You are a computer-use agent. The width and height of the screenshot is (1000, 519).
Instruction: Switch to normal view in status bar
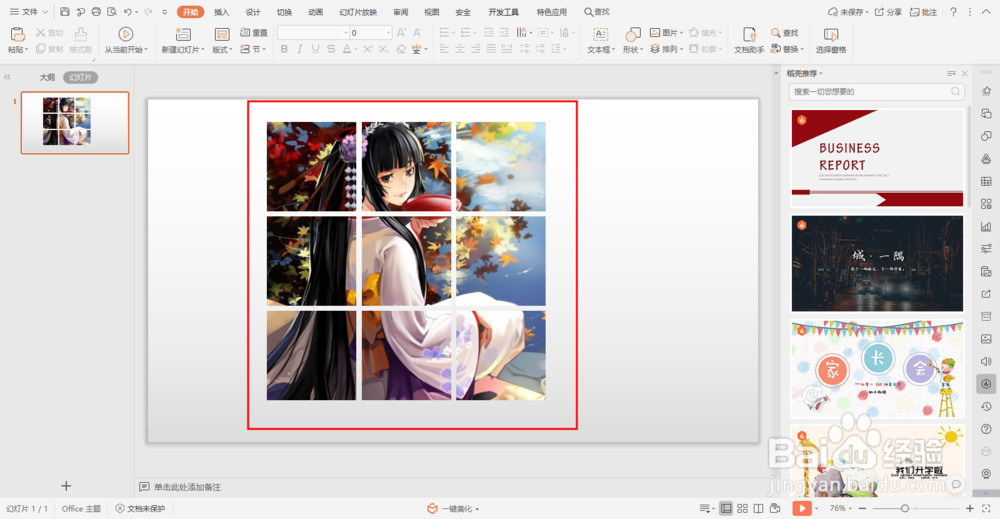tap(726, 508)
